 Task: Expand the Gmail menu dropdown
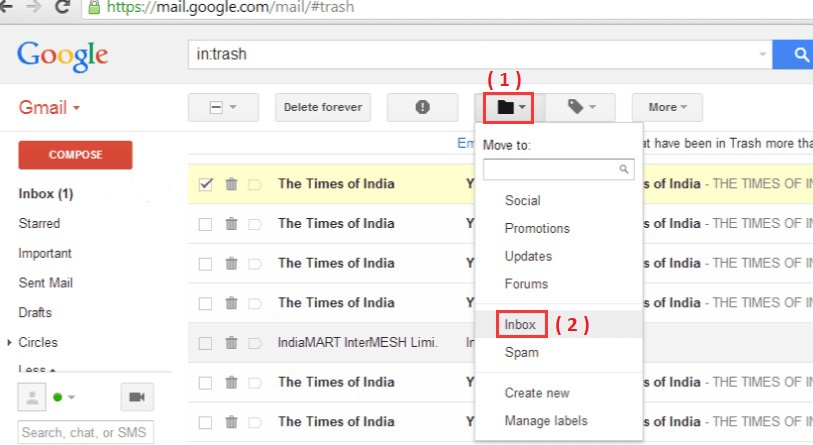(49, 108)
